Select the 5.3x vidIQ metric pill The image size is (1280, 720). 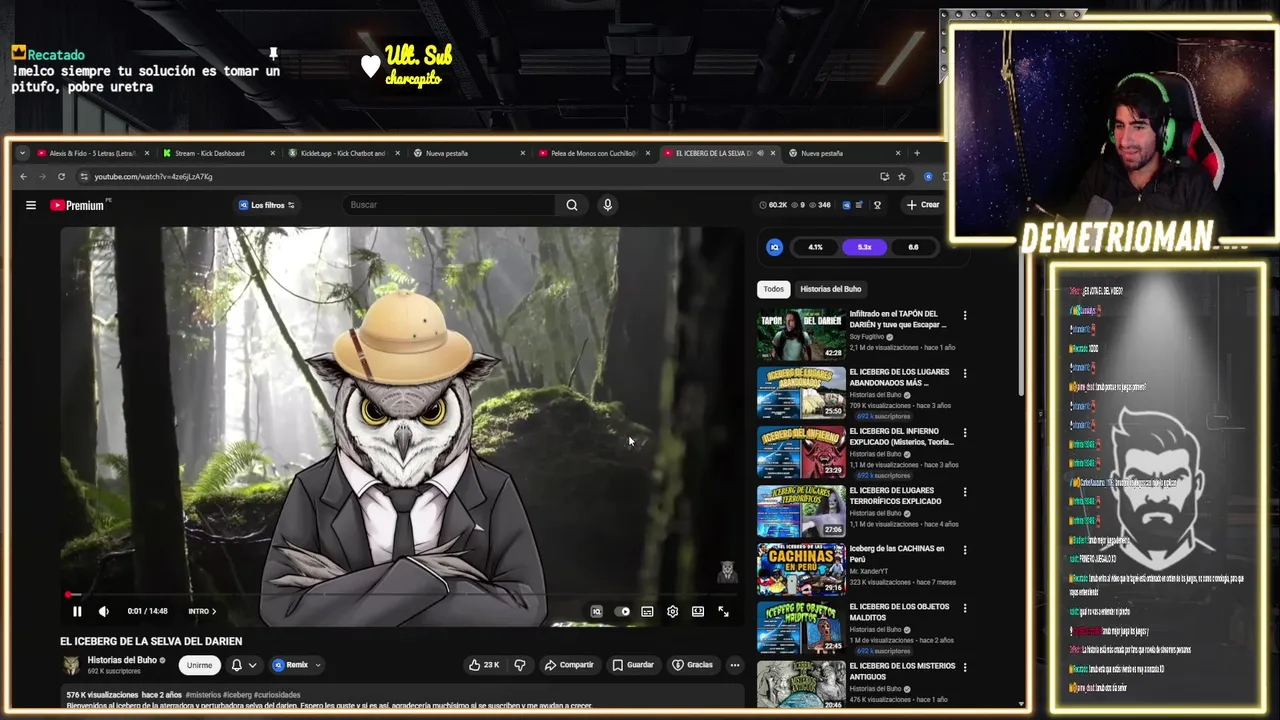[864, 247]
